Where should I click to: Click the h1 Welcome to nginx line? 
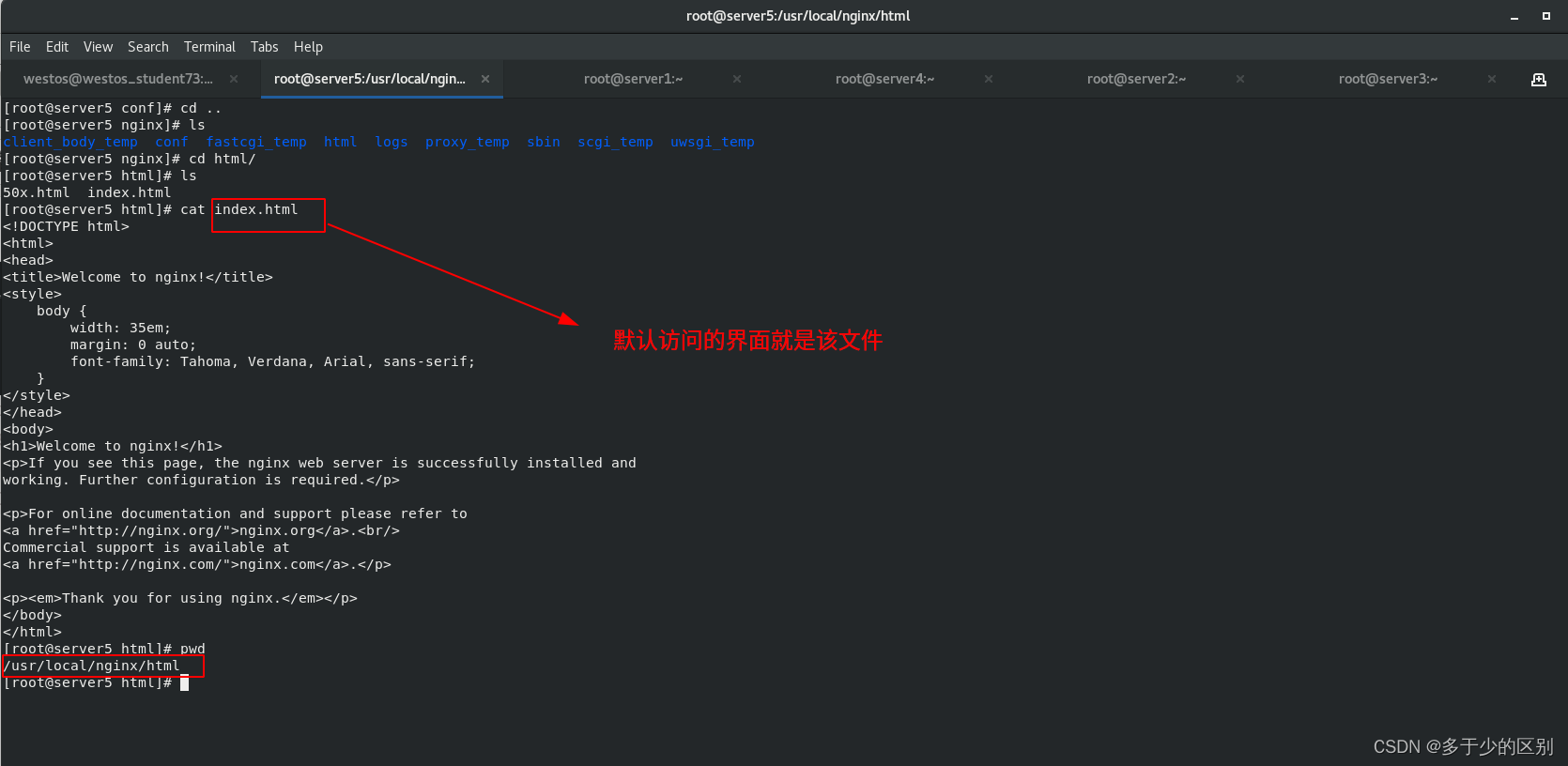pyautogui.click(x=113, y=446)
